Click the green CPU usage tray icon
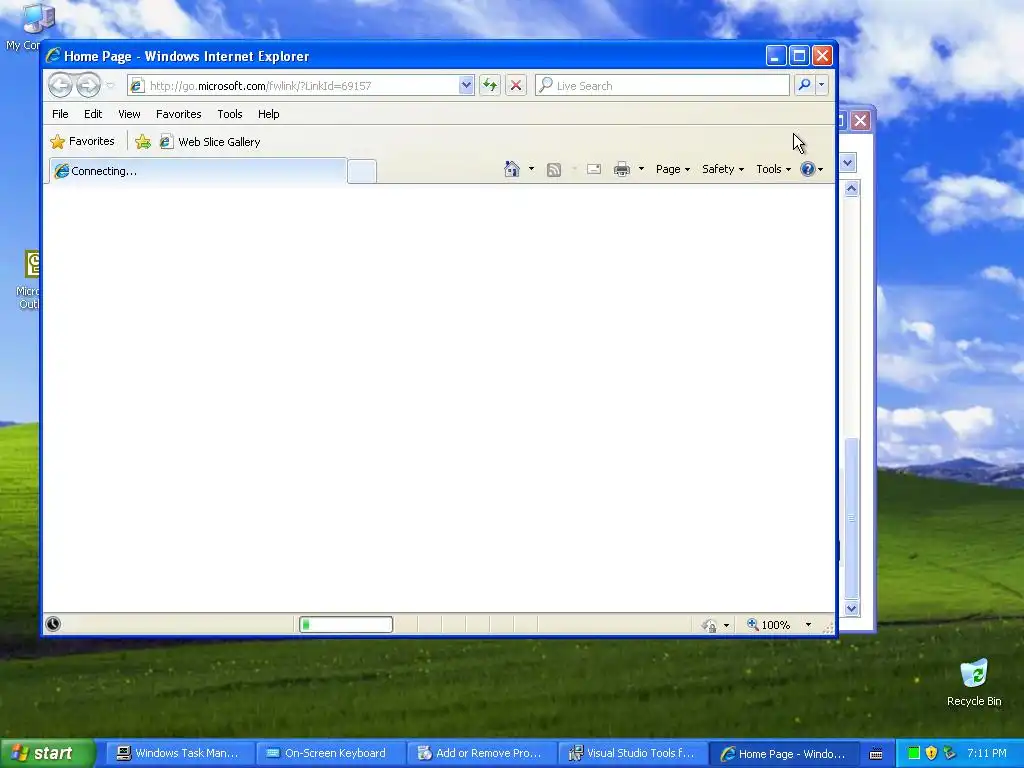The height and width of the screenshot is (768, 1024). [914, 753]
